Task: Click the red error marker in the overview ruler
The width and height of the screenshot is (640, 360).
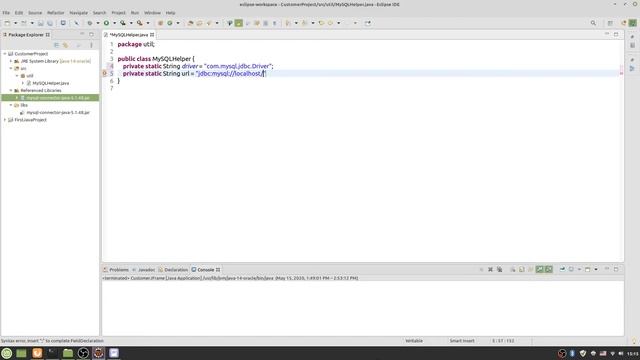Action: tap(621, 73)
